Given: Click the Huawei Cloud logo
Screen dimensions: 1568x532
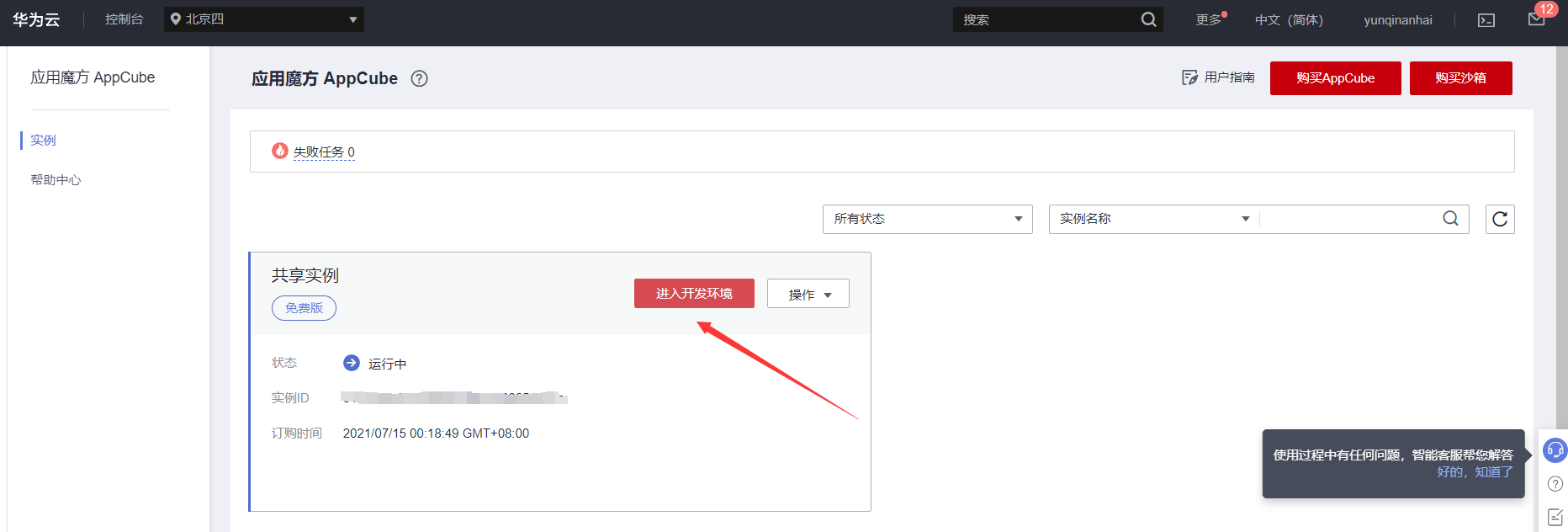Looking at the screenshot, I should click(x=36, y=19).
